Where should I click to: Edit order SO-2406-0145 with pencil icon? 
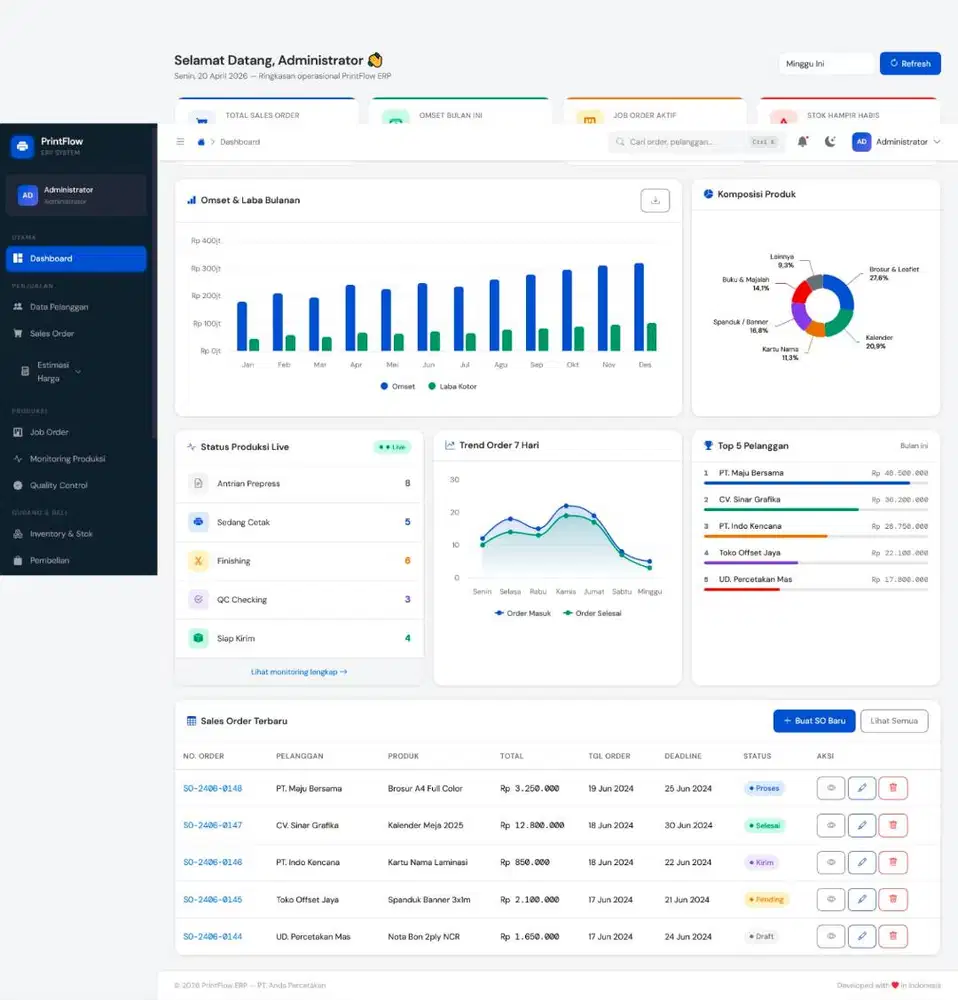click(x=861, y=899)
